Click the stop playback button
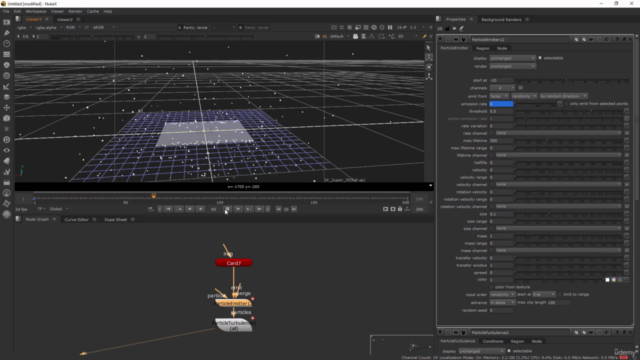 click(x=228, y=209)
